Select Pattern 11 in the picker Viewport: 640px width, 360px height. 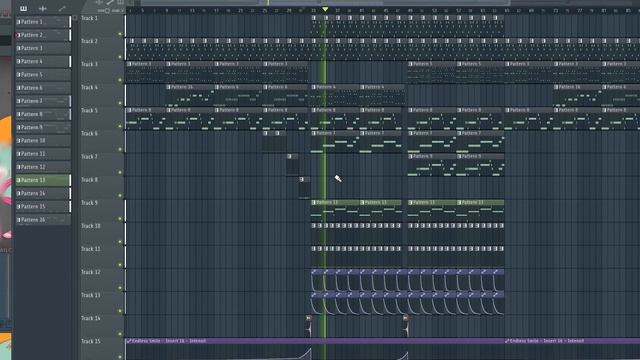coord(43,154)
